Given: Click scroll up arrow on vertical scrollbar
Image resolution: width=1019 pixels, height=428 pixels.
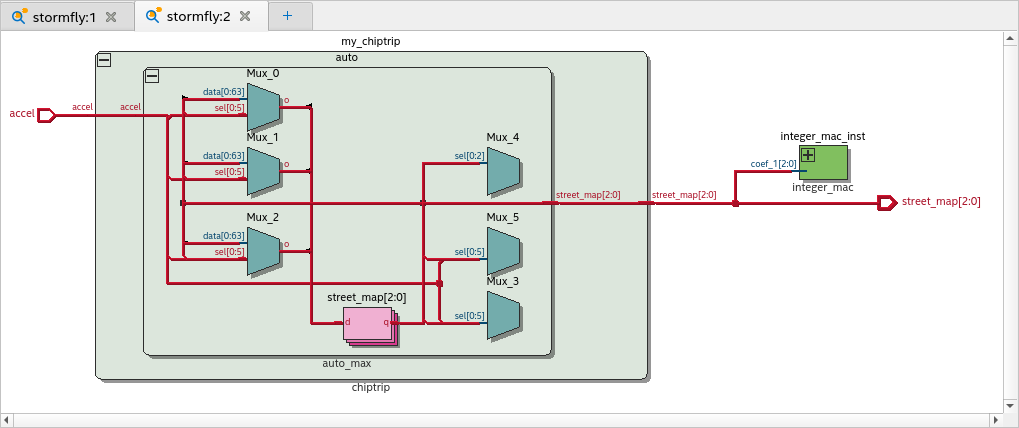Looking at the screenshot, I should 1012,38.
